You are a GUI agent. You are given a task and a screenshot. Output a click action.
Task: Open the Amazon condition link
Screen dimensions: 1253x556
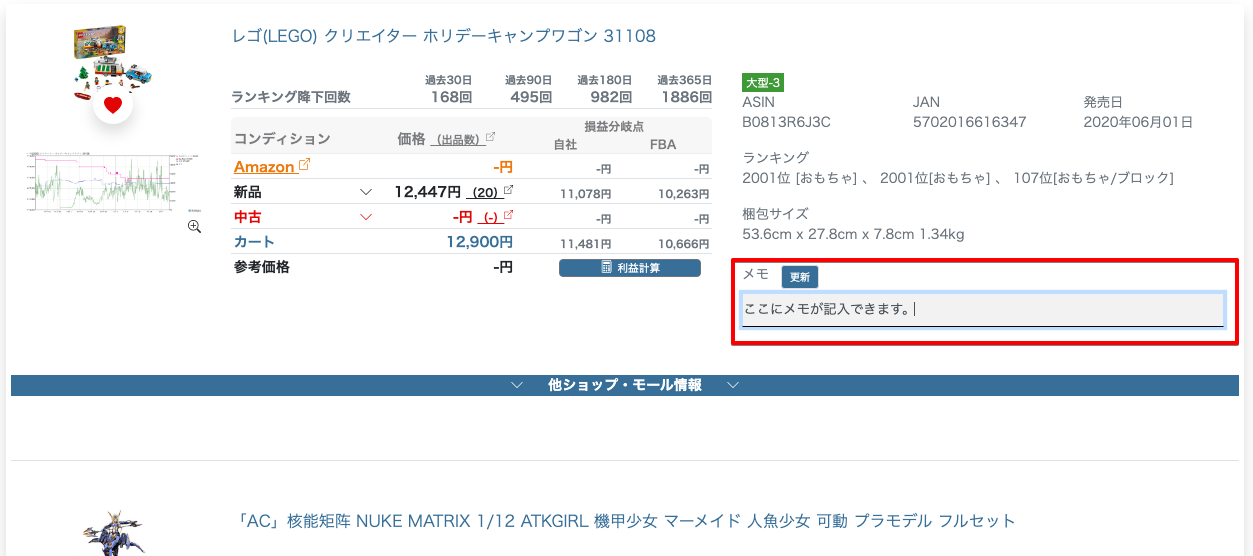click(x=264, y=166)
